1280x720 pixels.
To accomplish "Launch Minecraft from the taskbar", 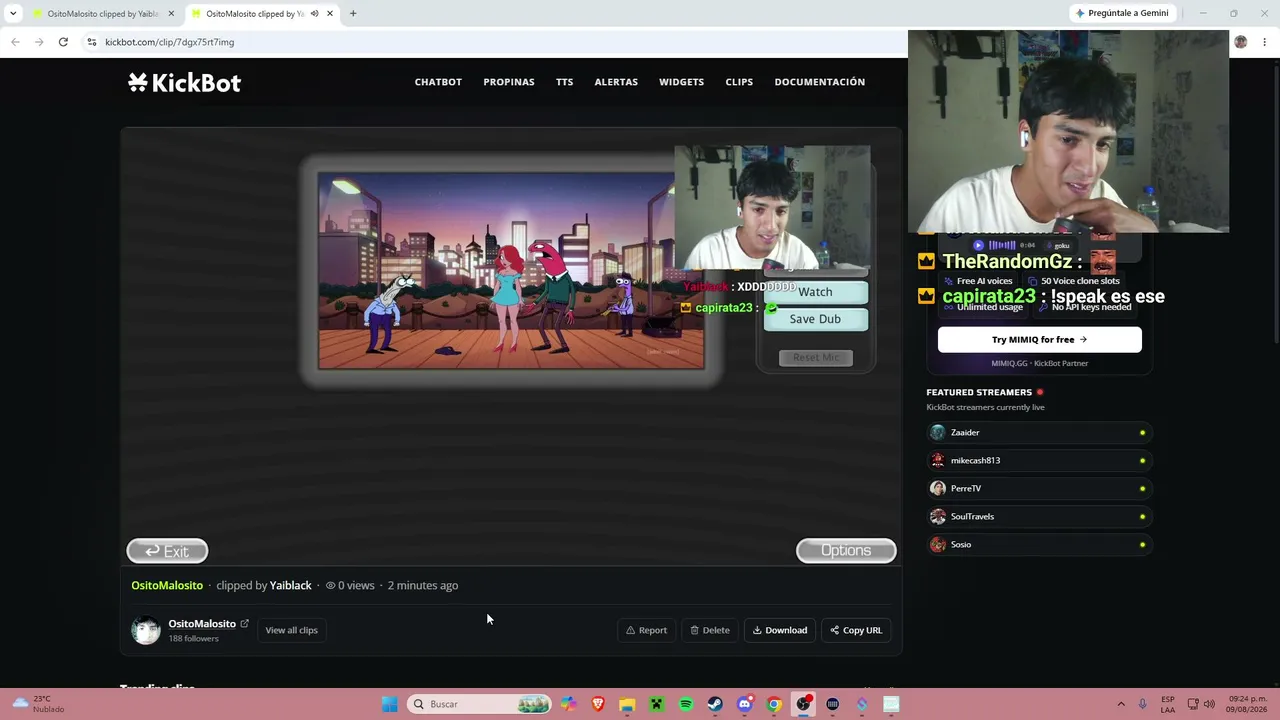I will [656, 704].
